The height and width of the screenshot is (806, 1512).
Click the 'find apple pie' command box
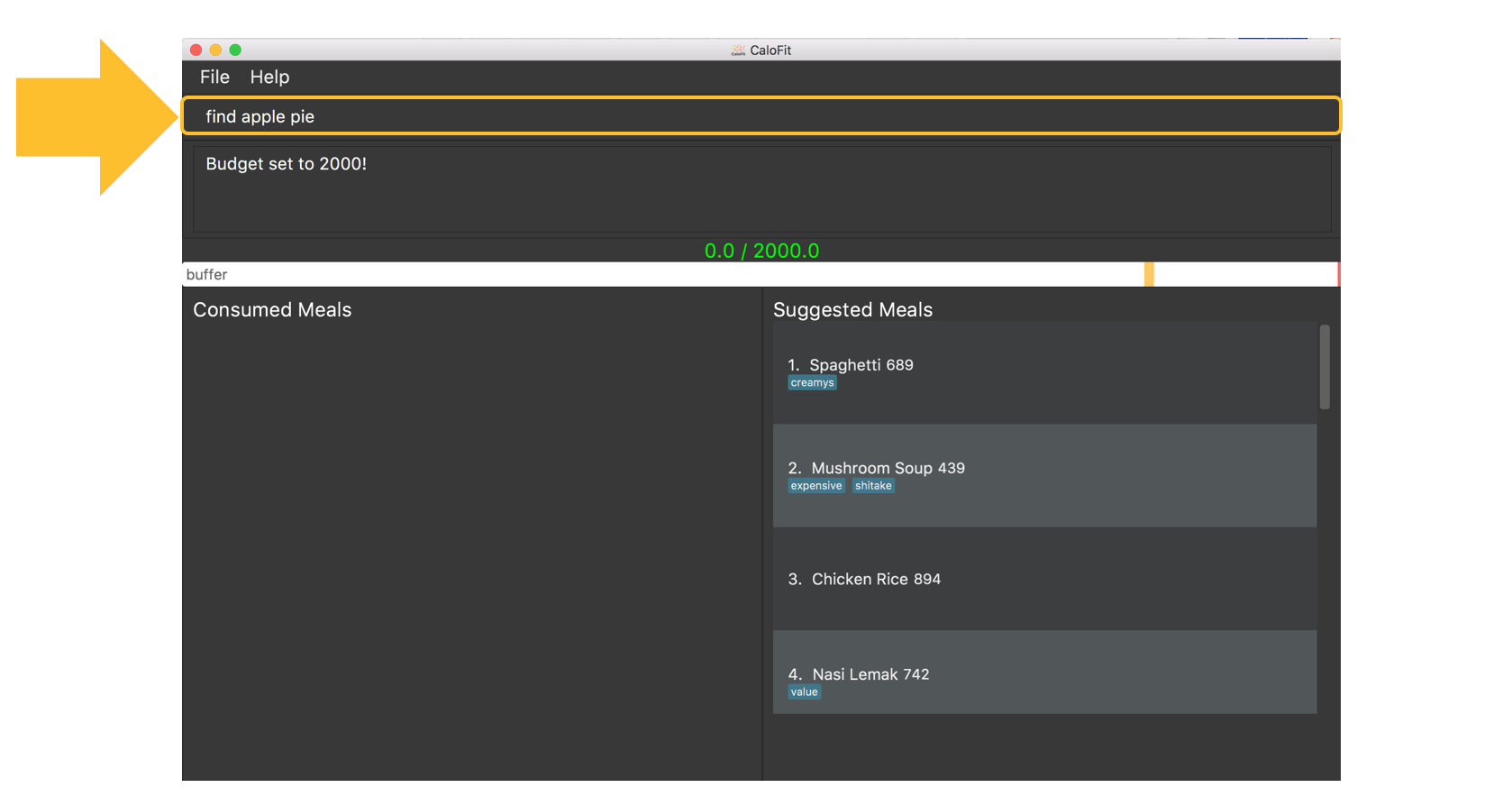click(761, 116)
